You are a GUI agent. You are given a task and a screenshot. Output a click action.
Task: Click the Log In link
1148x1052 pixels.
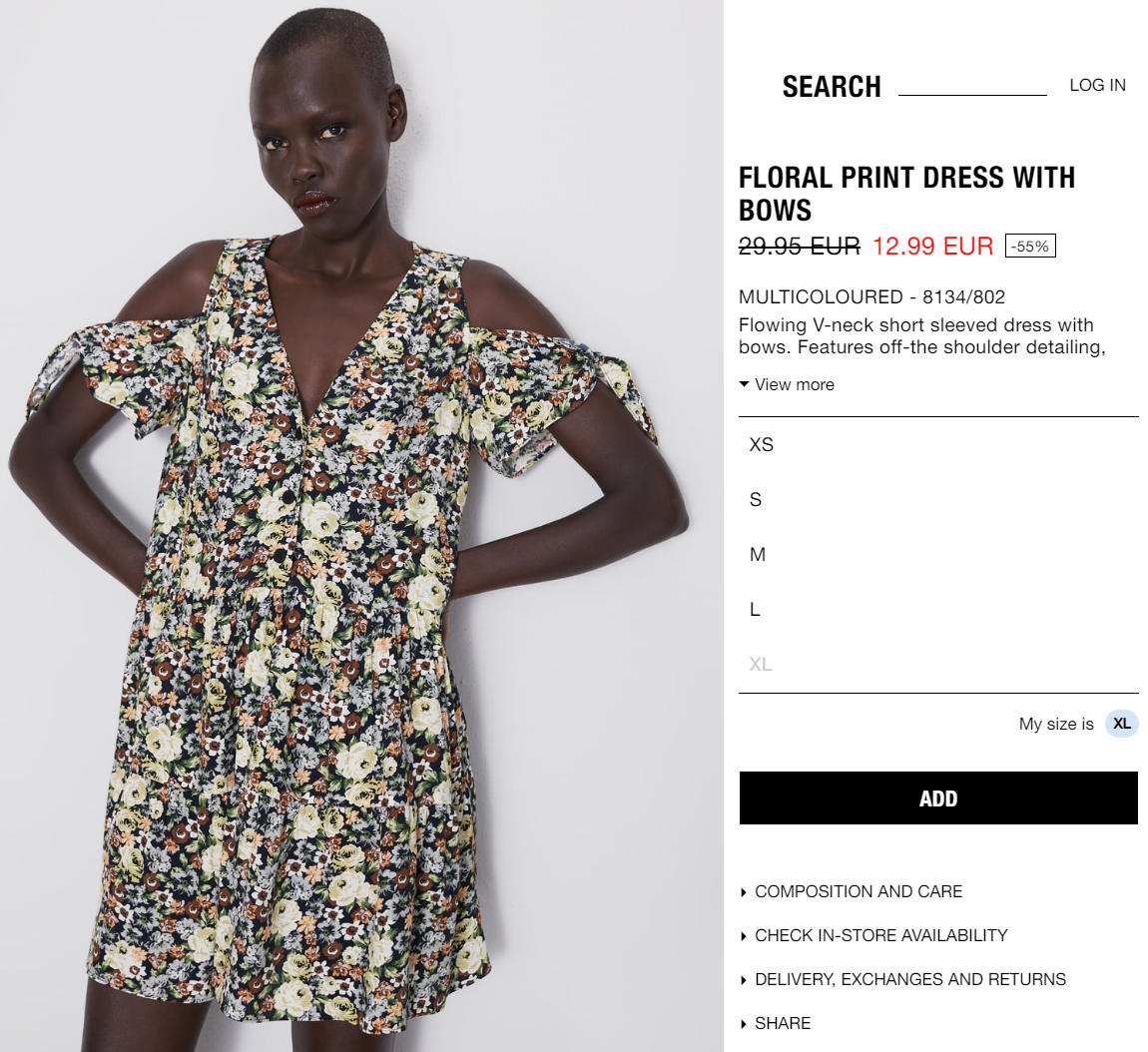(1097, 85)
